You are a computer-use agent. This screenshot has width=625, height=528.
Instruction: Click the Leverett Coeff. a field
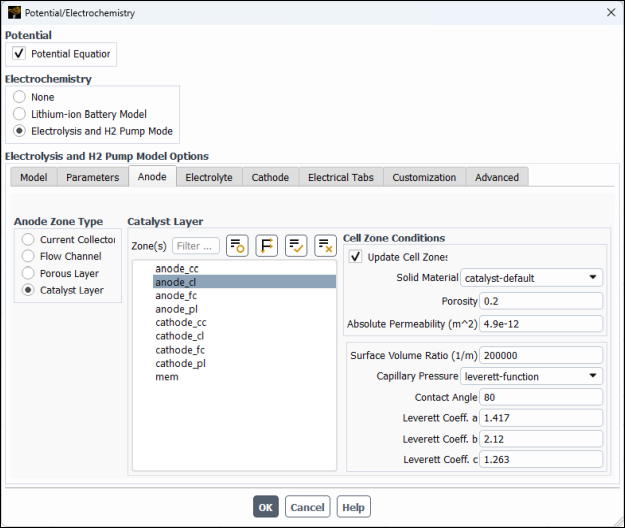[541, 418]
